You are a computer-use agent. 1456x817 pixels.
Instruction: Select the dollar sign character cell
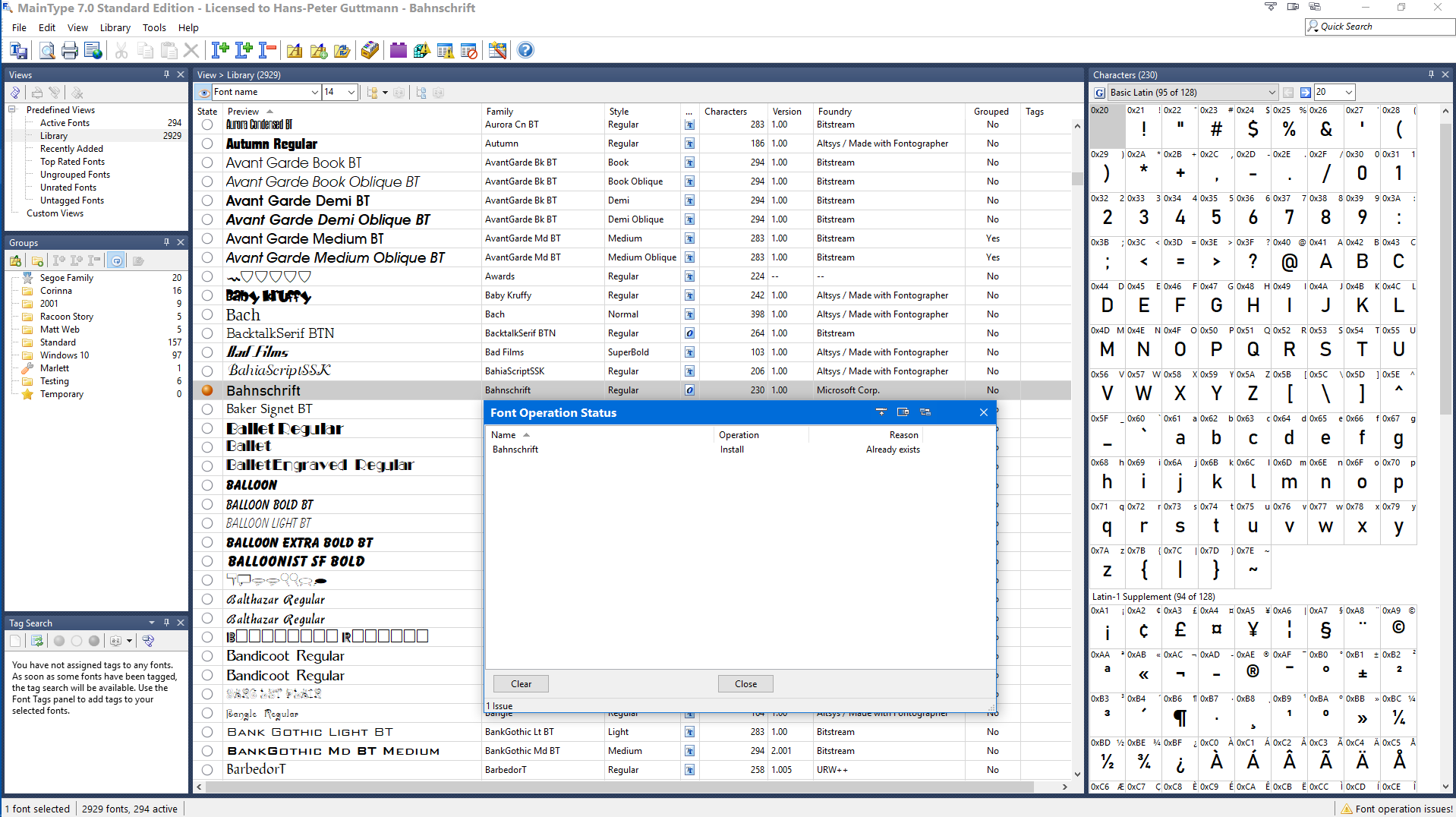[x=1253, y=128]
